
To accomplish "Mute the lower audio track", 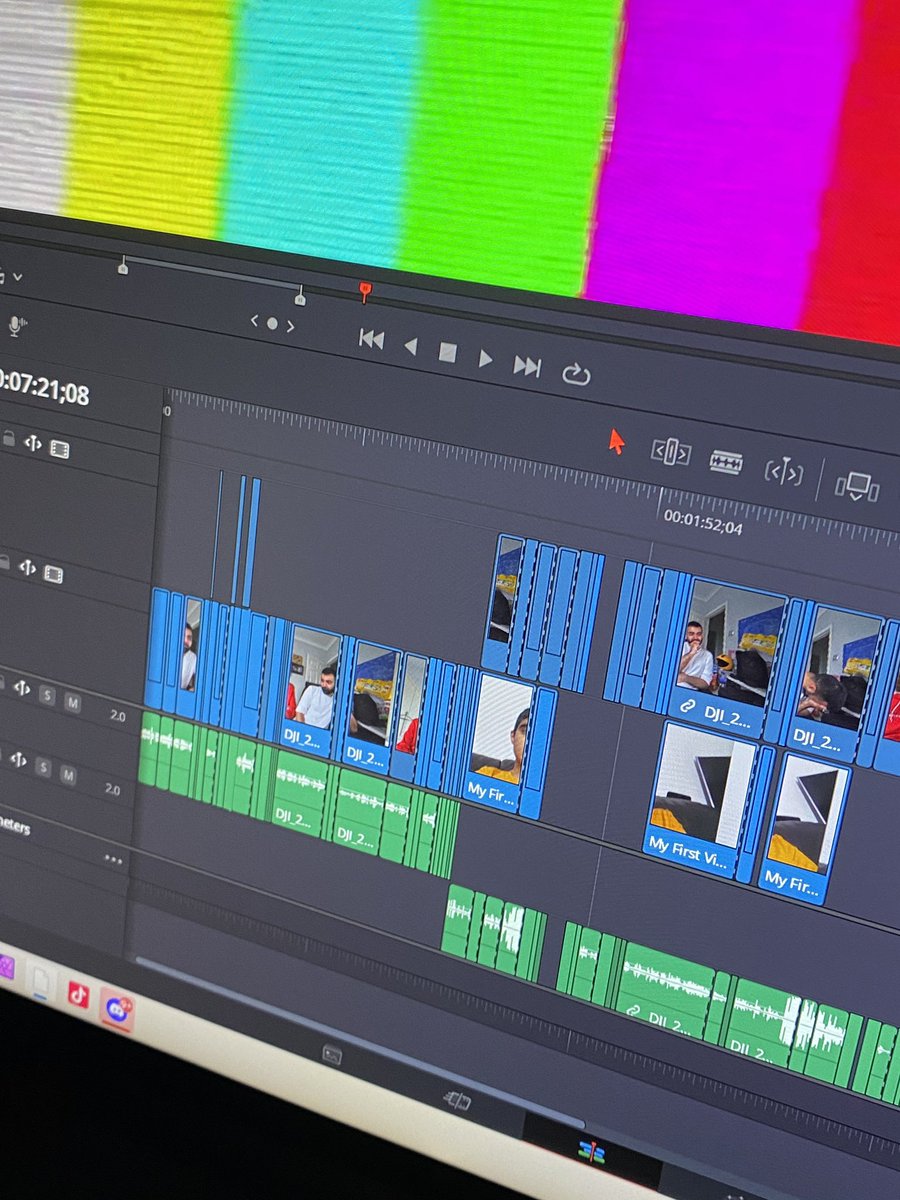I will coord(67,775).
